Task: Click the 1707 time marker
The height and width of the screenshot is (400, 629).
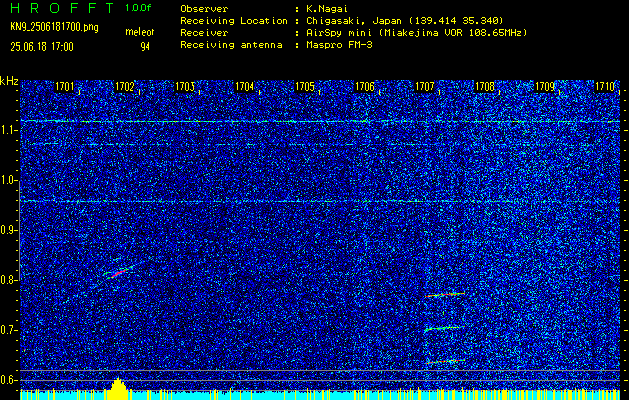Action: point(425,87)
